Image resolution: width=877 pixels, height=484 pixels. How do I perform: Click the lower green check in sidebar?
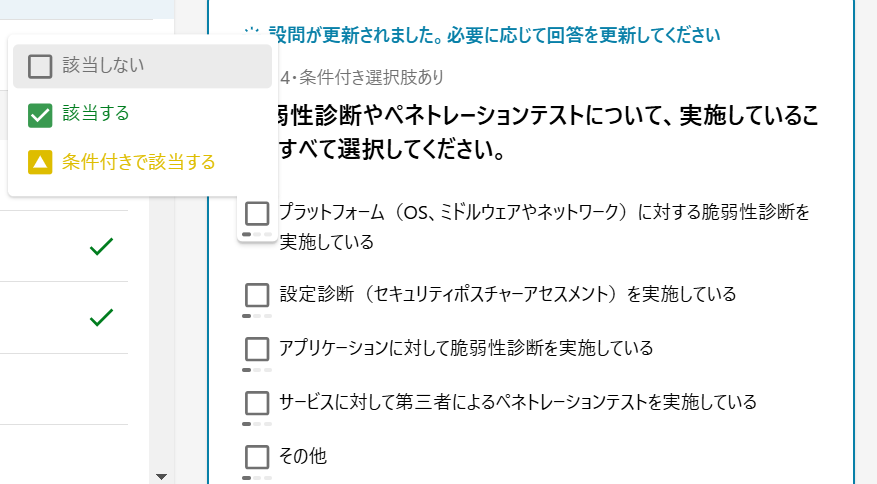(x=101, y=317)
